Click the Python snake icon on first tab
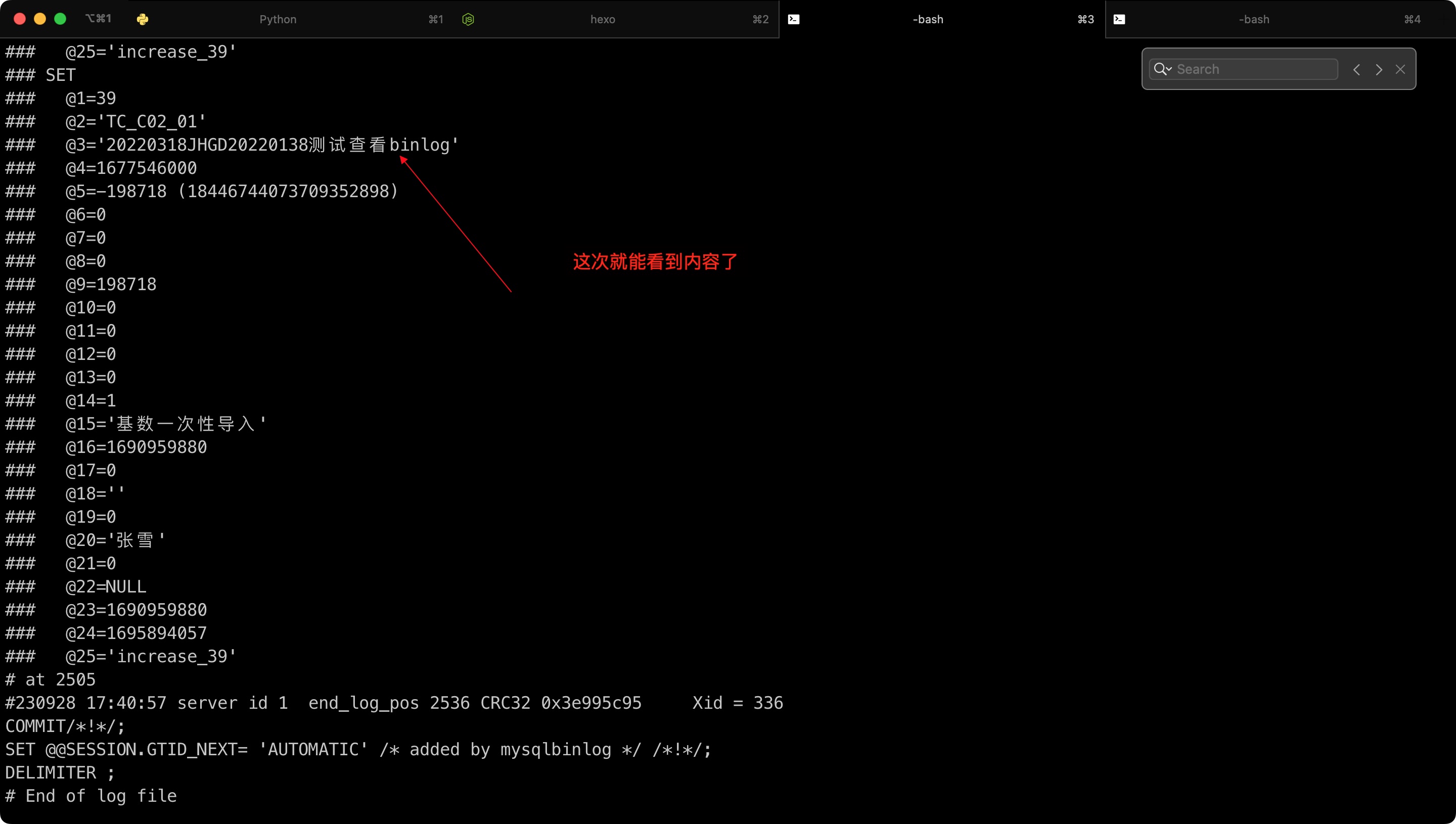The image size is (1456, 824). click(x=143, y=19)
